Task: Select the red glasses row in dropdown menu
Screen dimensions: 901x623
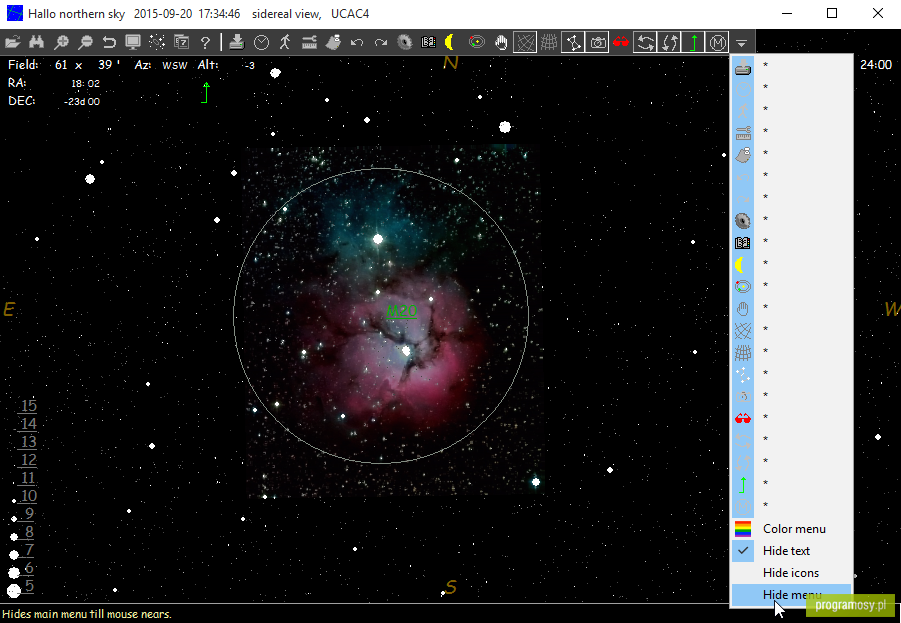Action: [x=792, y=418]
